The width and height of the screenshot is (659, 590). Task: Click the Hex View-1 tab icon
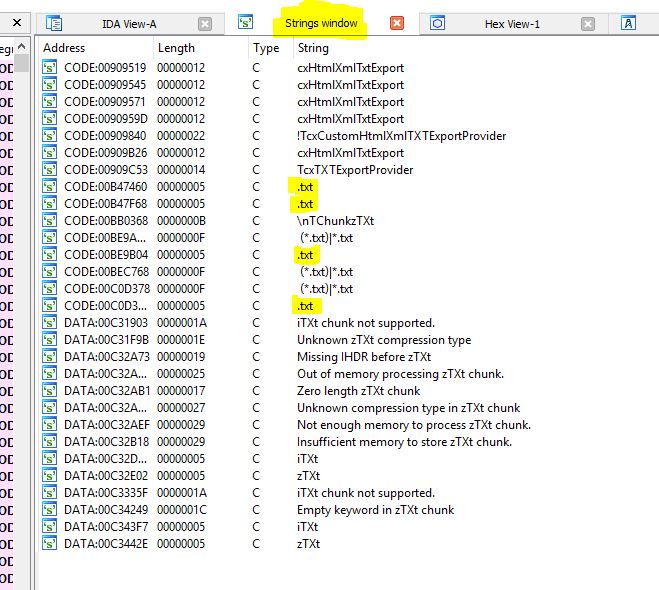(x=437, y=23)
